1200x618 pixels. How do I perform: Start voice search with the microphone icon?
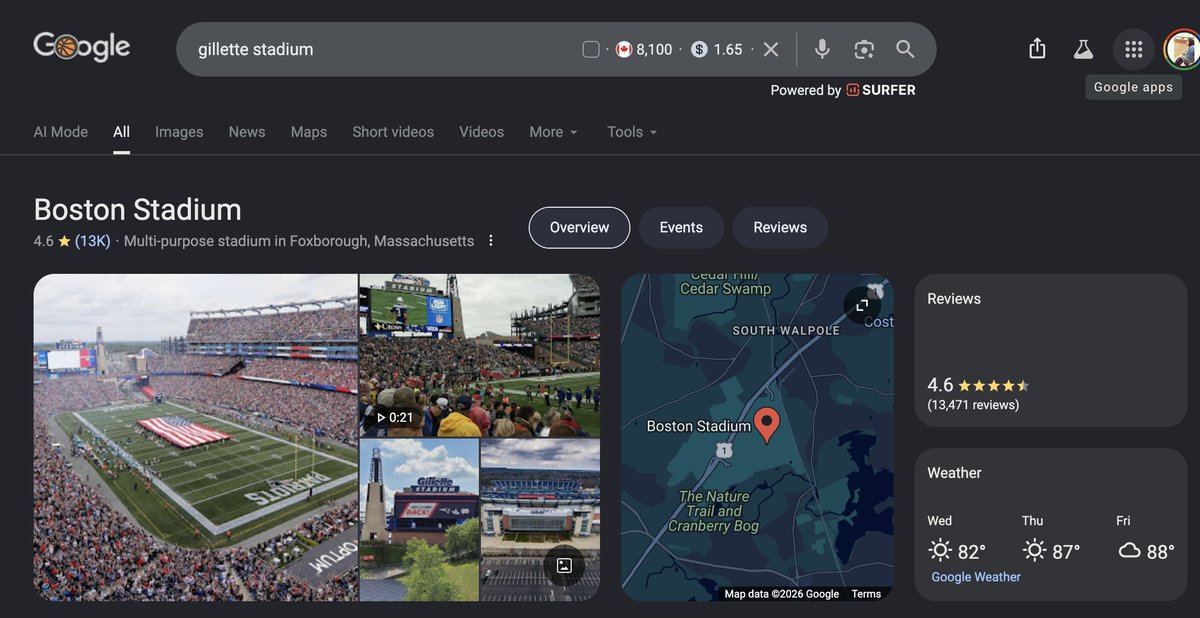click(822, 49)
